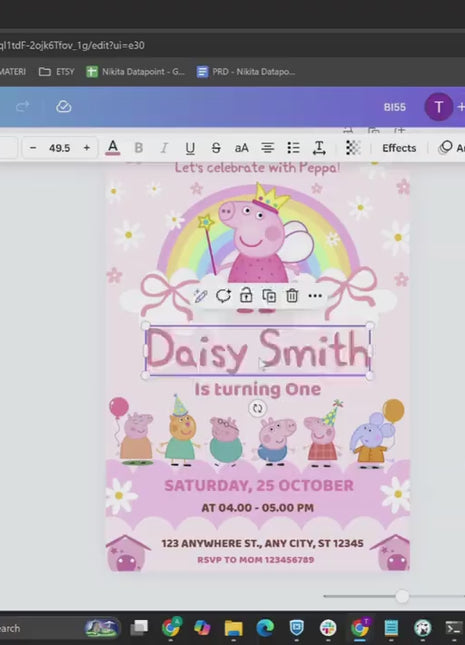This screenshot has width=465, height=645.
Task: Open the transparency checkerboard control
Action: (353, 148)
